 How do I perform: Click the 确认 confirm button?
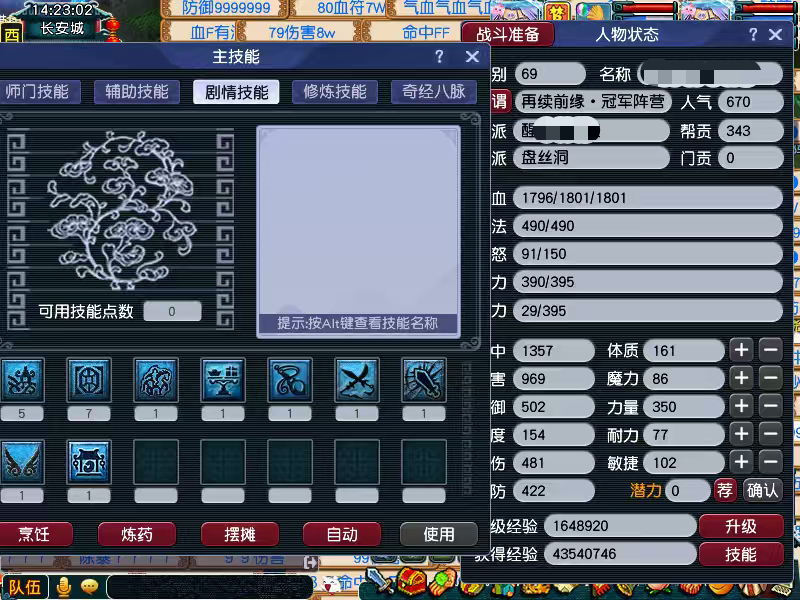pyautogui.click(x=762, y=490)
